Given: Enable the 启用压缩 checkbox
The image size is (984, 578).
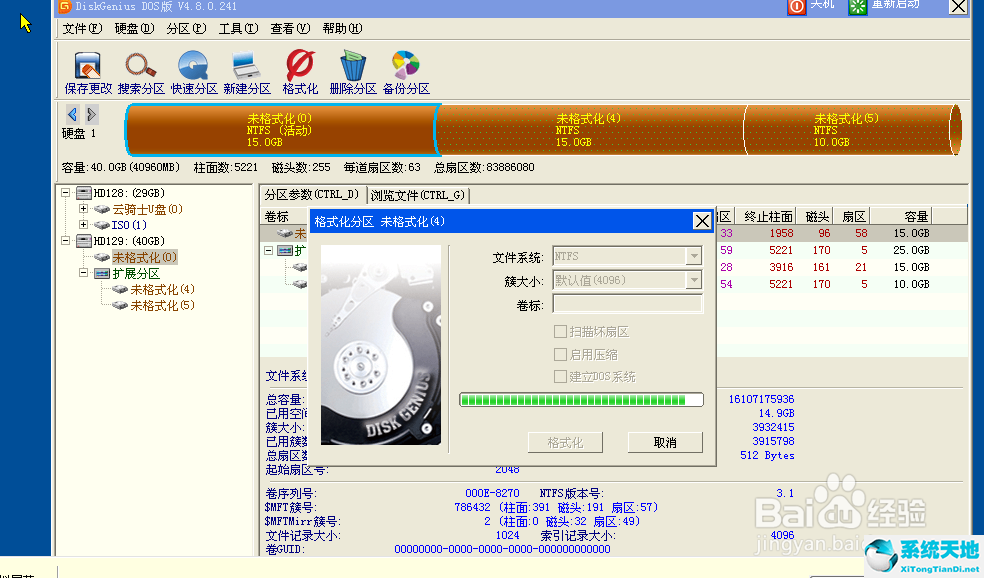Looking at the screenshot, I should pyautogui.click(x=561, y=354).
